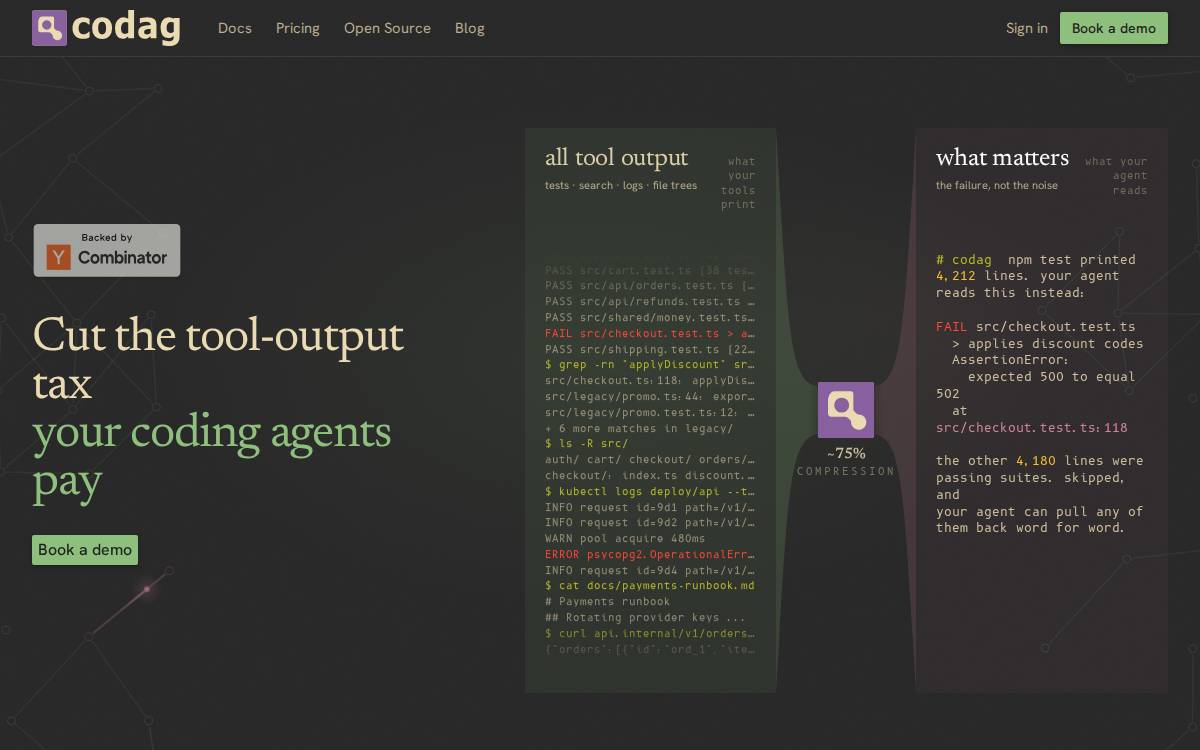The image size is (1200, 750).
Task: Click the curl api.internal/v1/orders command
Action: [x=650, y=634]
